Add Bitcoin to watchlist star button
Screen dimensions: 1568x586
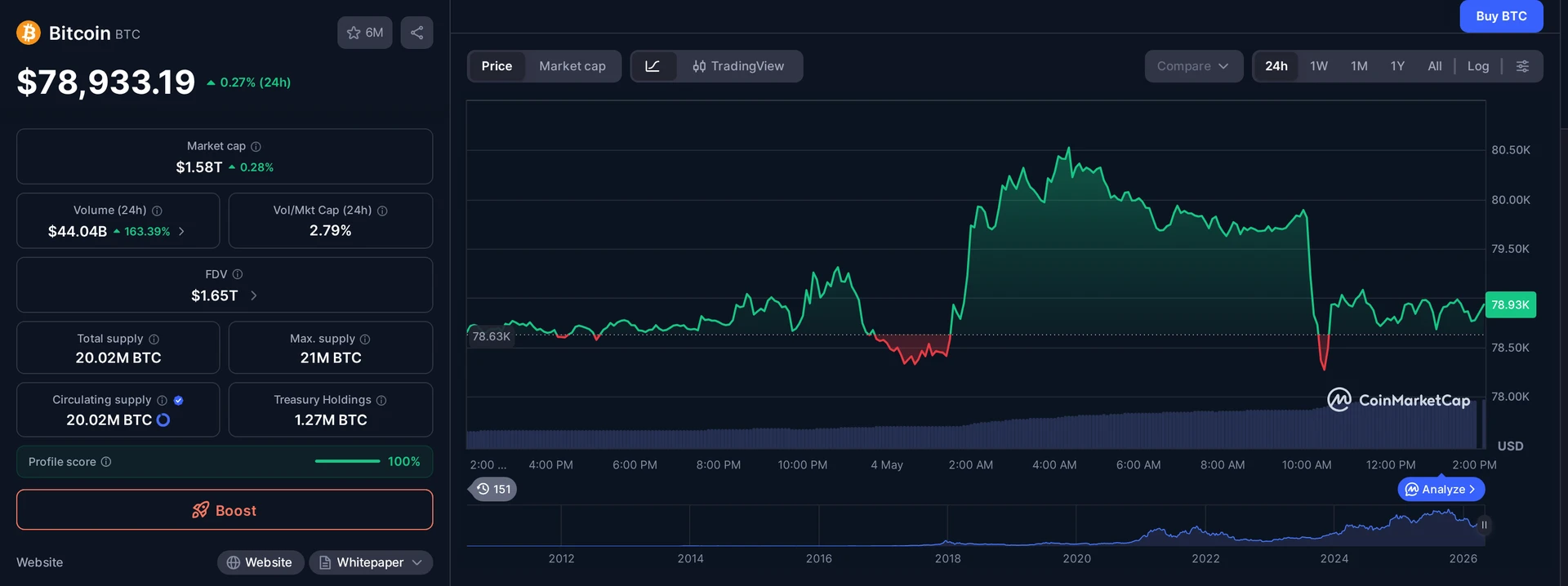(x=364, y=33)
